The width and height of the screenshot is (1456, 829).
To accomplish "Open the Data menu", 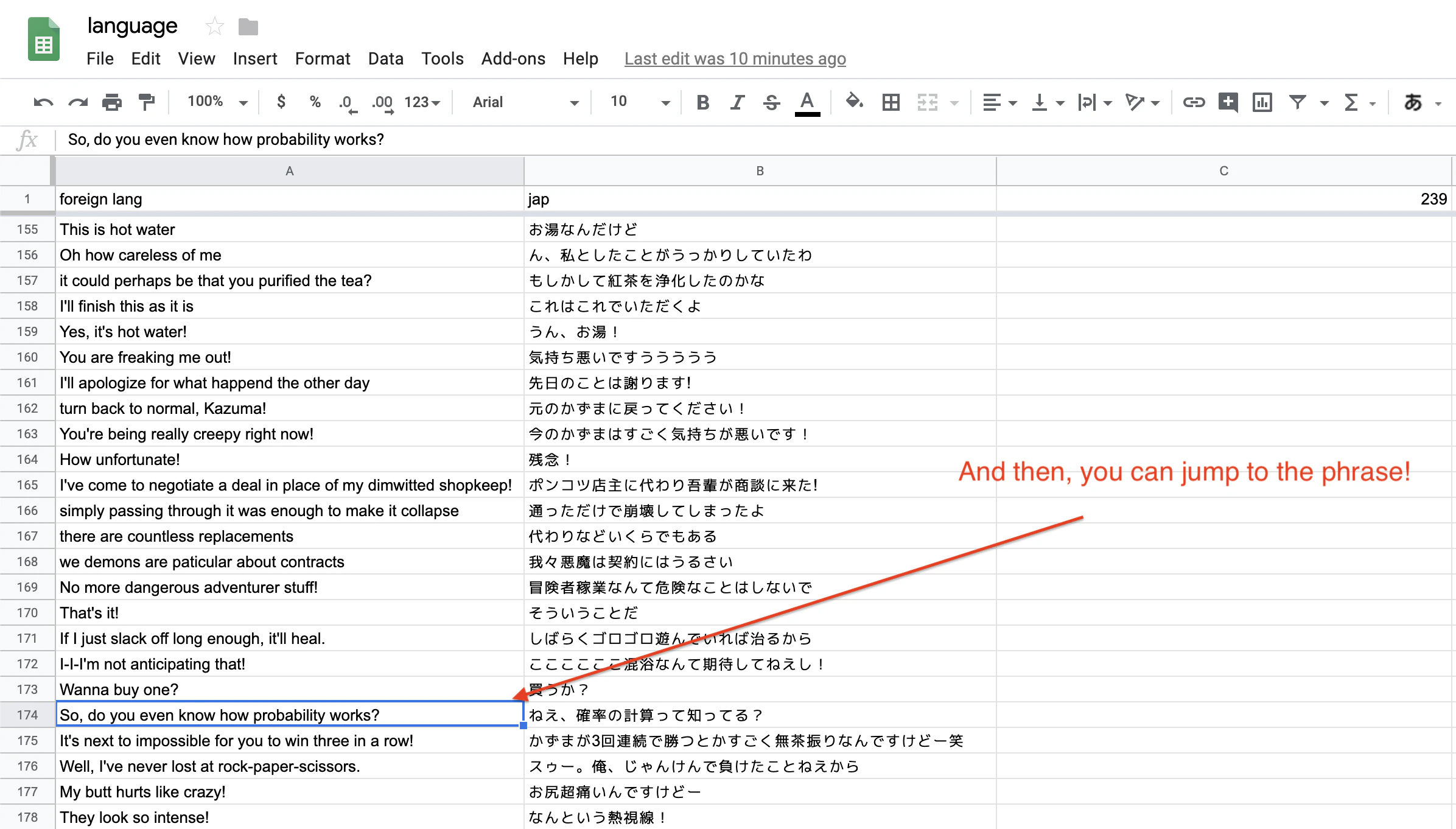I will click(x=386, y=58).
